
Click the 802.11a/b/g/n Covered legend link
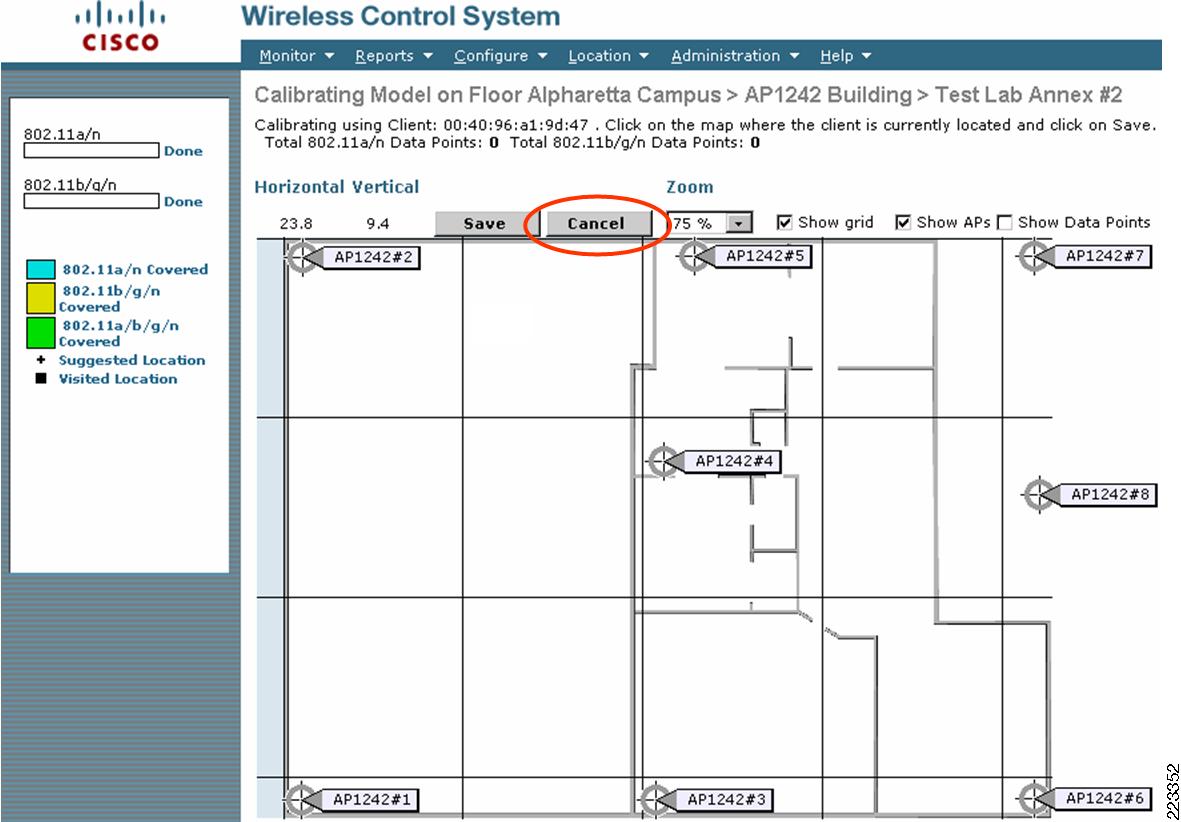(119, 333)
